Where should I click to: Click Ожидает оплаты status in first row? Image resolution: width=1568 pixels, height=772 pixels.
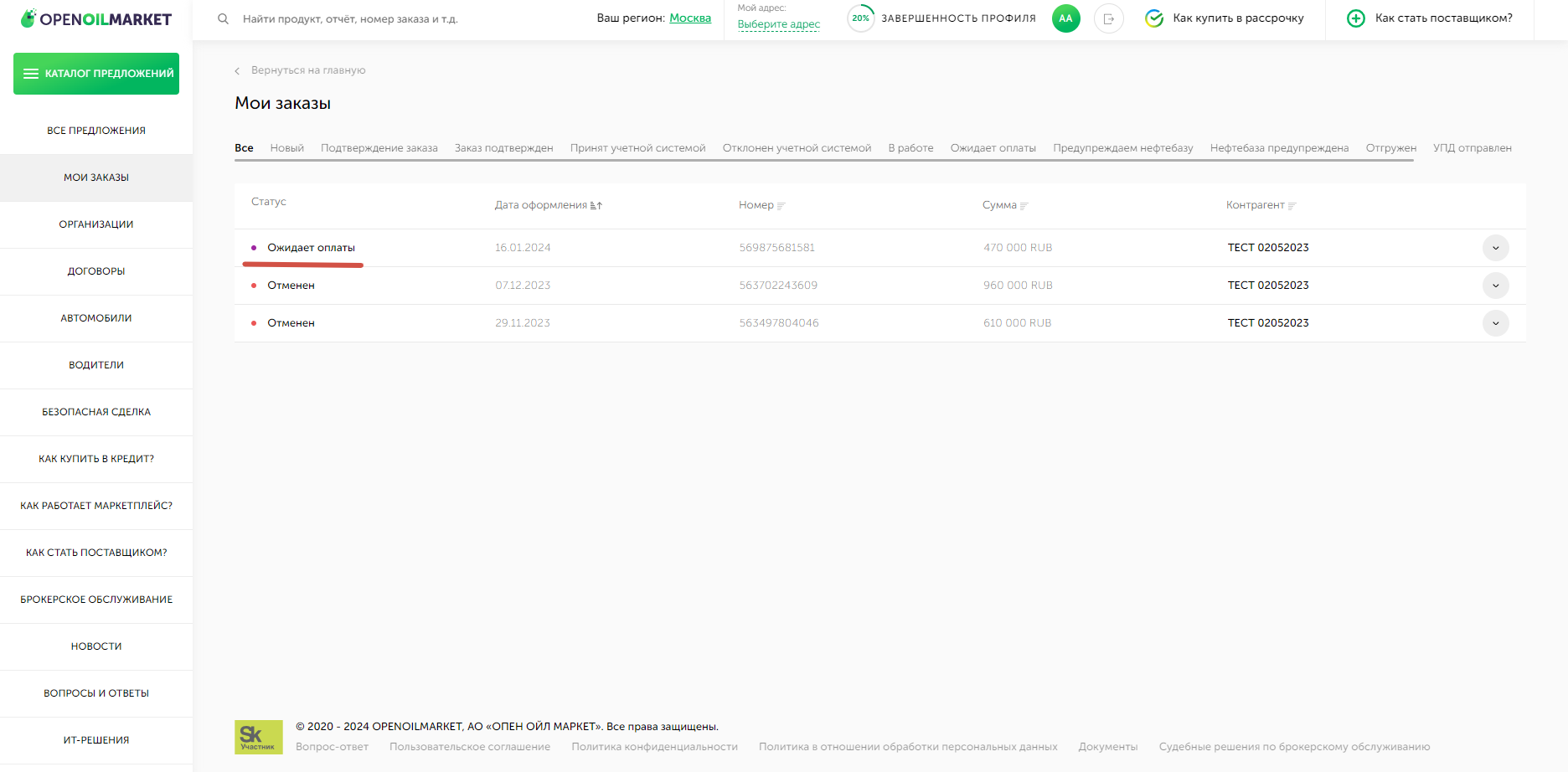point(311,248)
